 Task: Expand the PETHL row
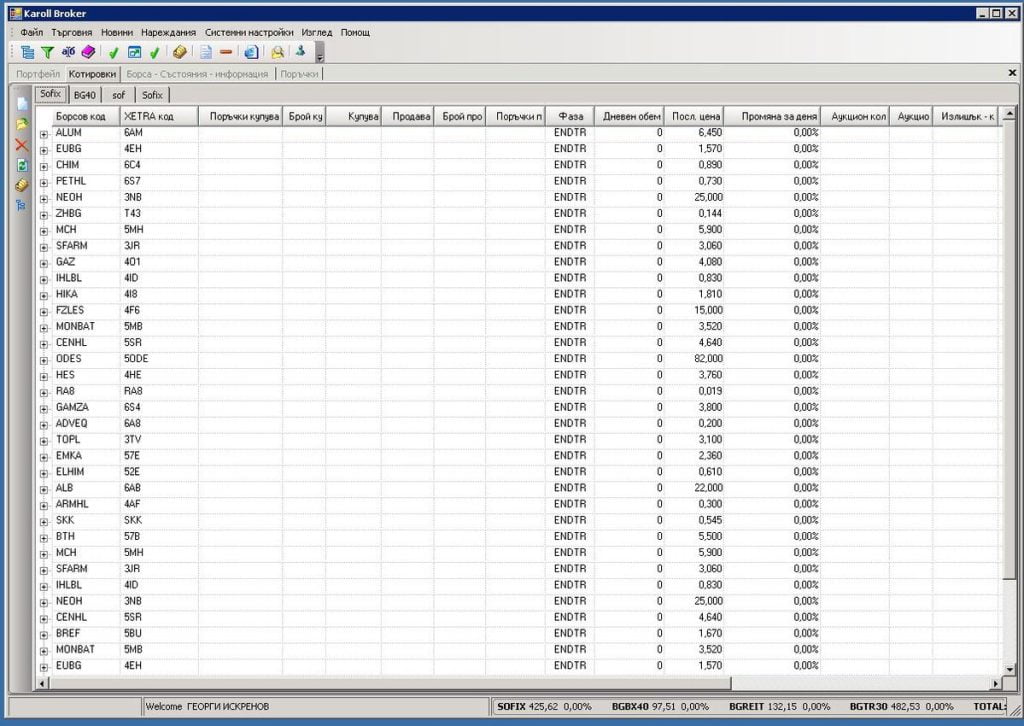point(44,183)
